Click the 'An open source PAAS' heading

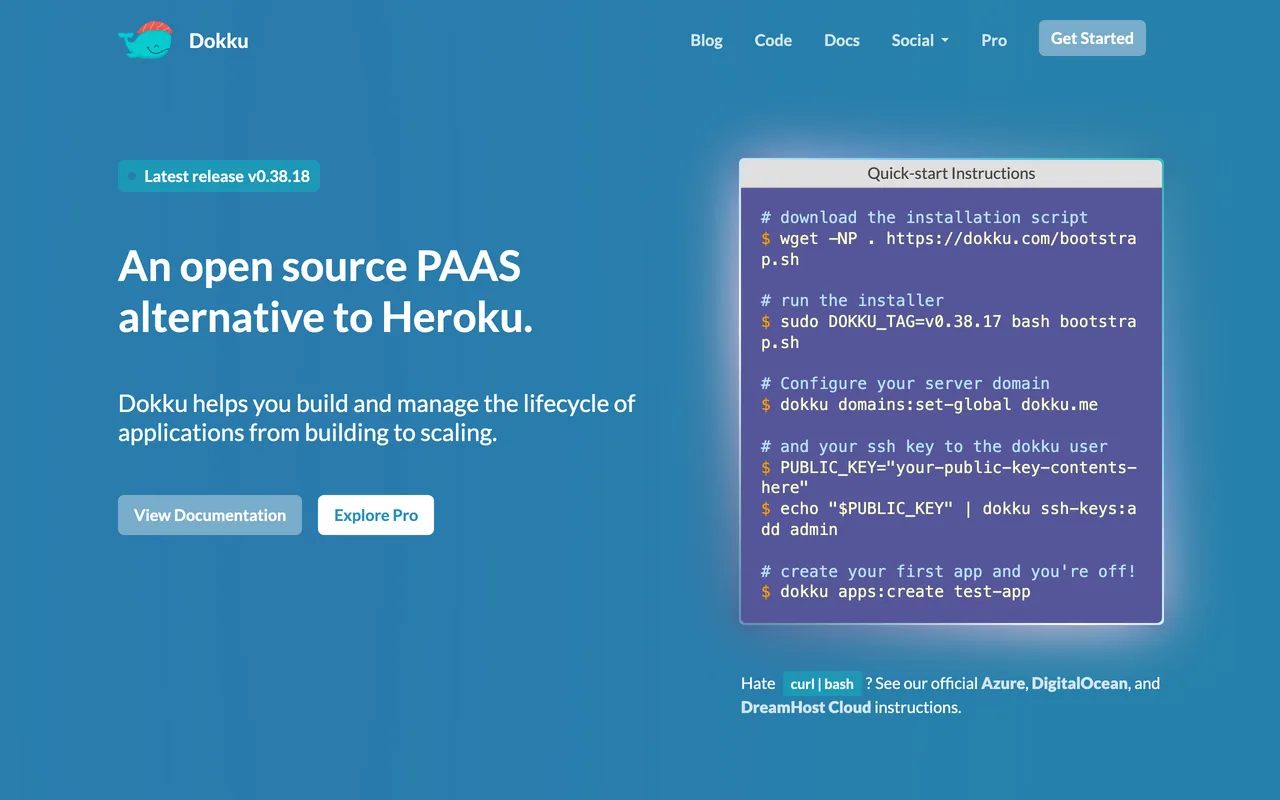326,292
